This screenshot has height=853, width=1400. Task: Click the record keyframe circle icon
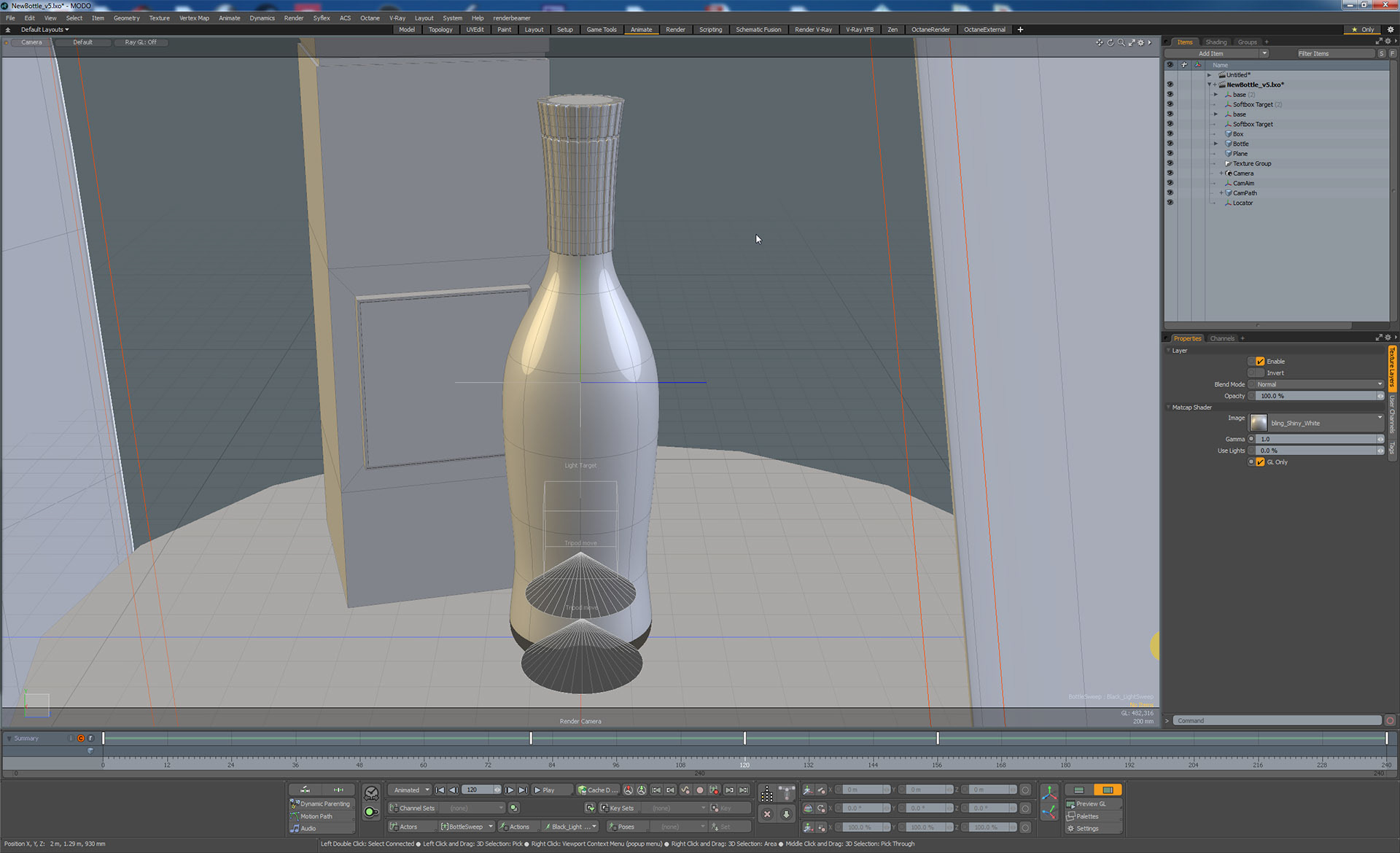699,790
